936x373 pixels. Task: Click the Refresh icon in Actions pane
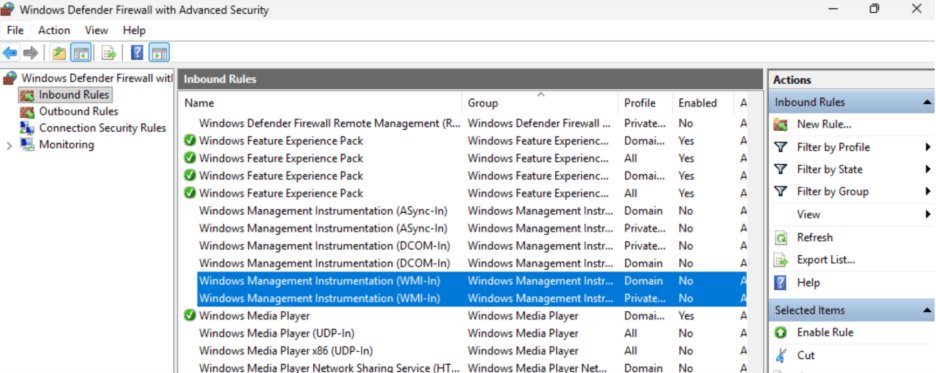click(781, 238)
